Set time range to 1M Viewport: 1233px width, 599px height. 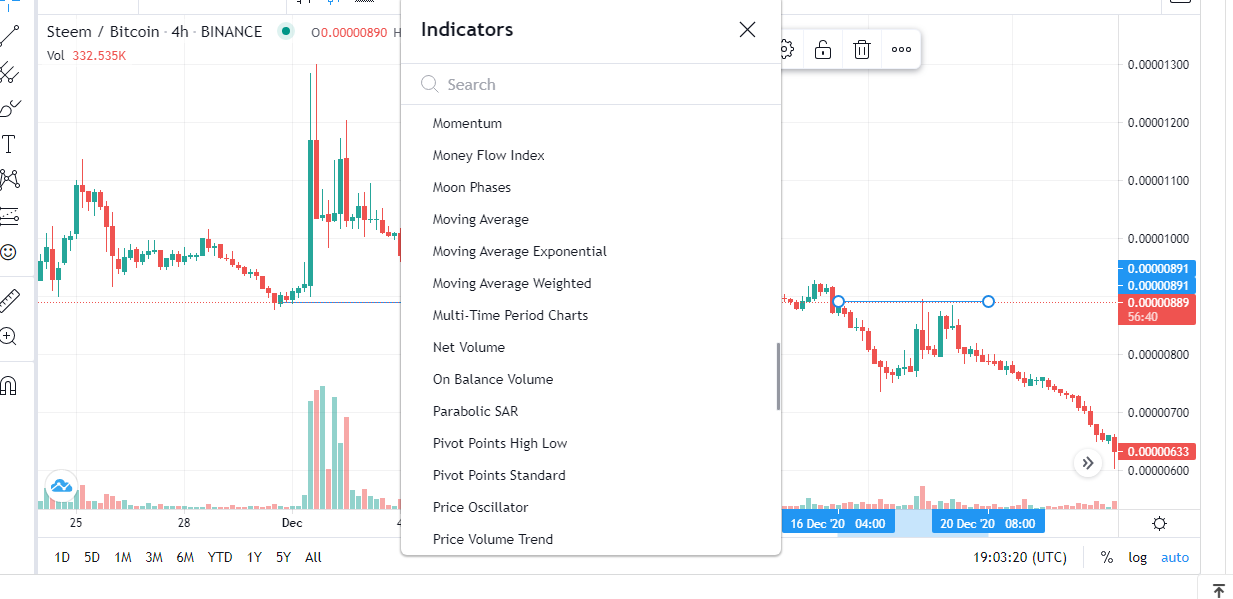[x=123, y=557]
